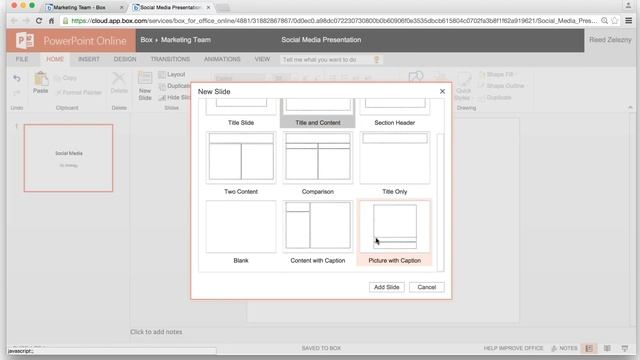
Task: Collapse the ribbon with the chevron
Action: click(x=630, y=107)
